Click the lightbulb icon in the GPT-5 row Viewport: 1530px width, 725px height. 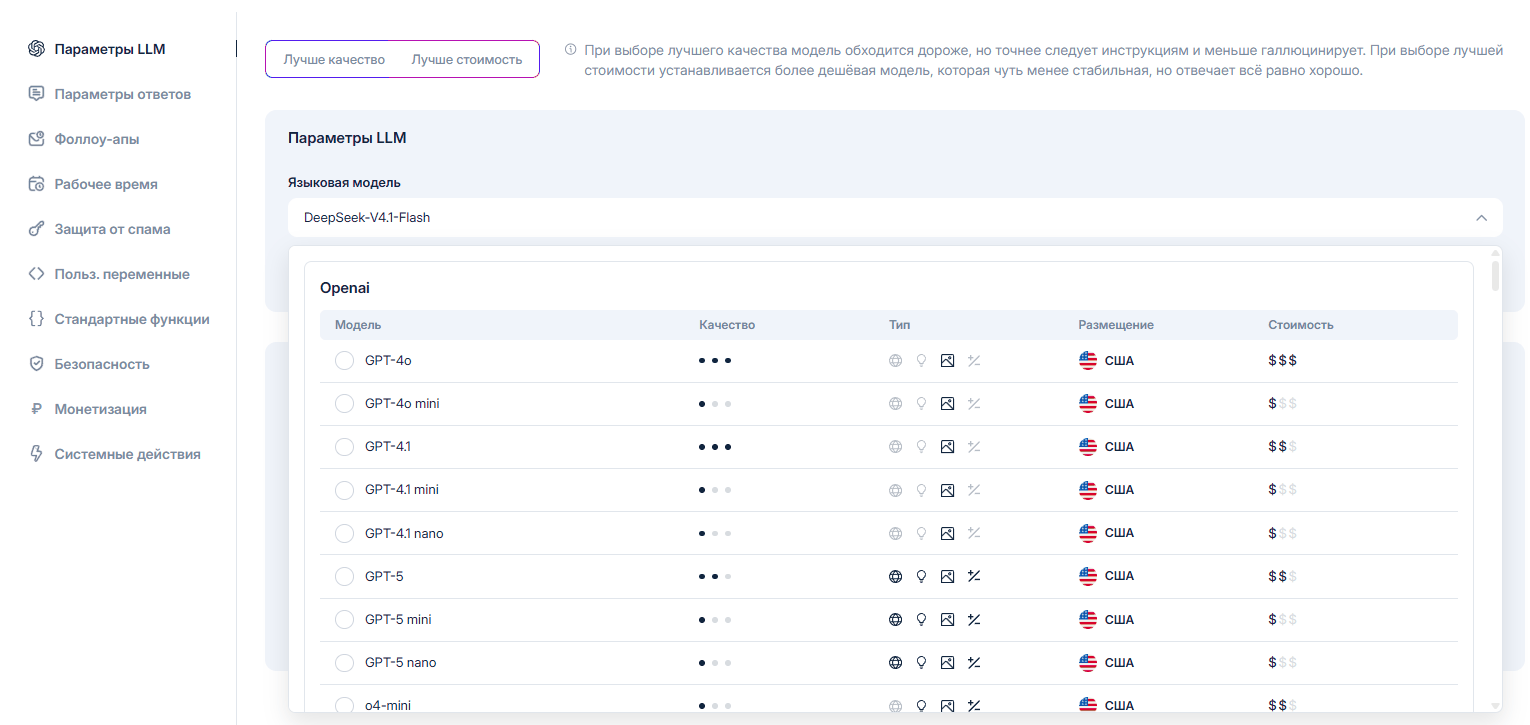point(922,576)
